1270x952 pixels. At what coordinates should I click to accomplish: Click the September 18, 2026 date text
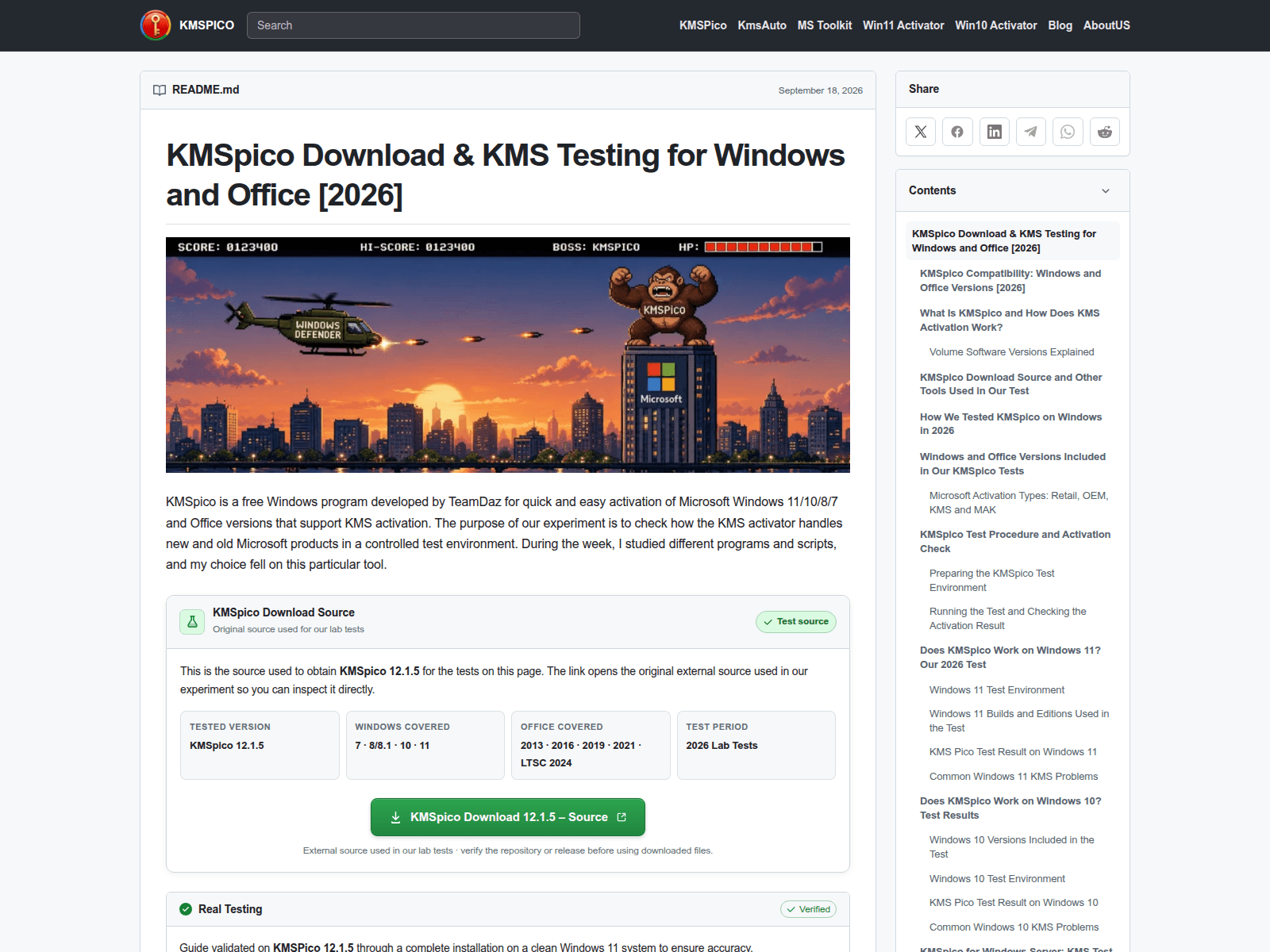click(x=820, y=90)
